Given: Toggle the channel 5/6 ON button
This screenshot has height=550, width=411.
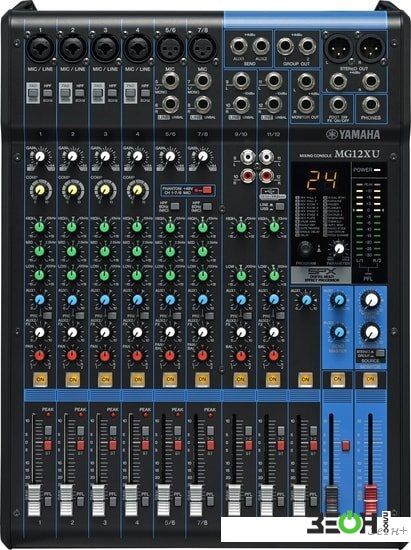Looking at the screenshot, I should click(170, 379).
